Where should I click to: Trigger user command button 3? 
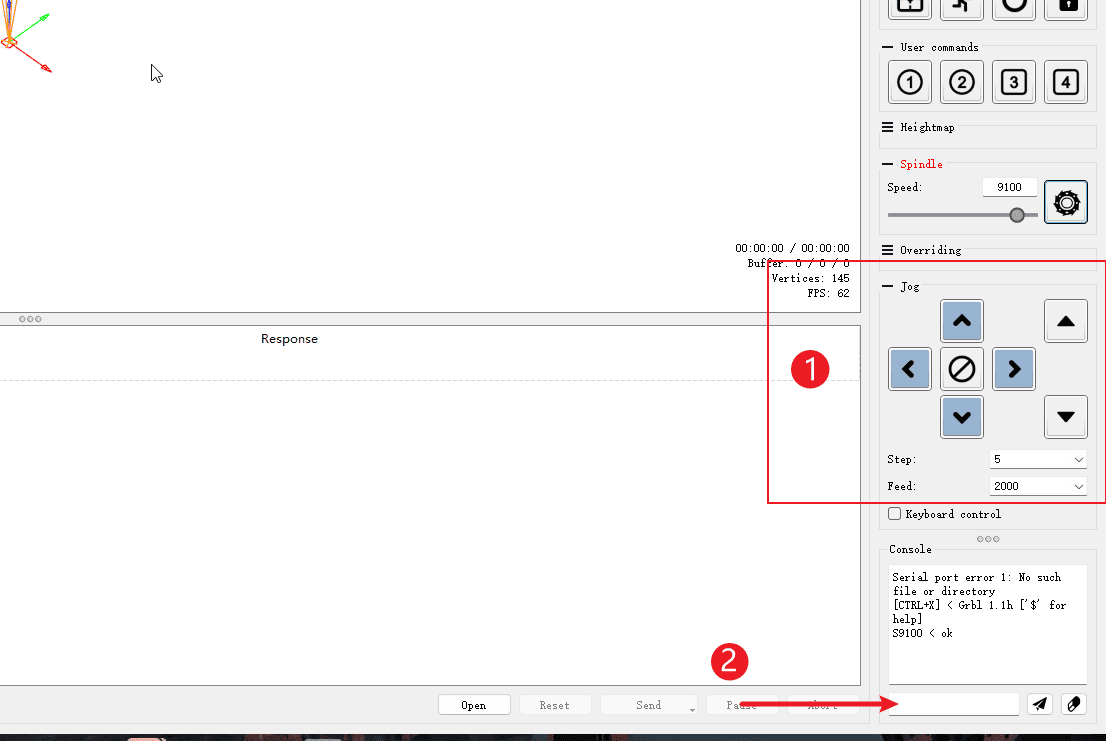pos(1014,82)
